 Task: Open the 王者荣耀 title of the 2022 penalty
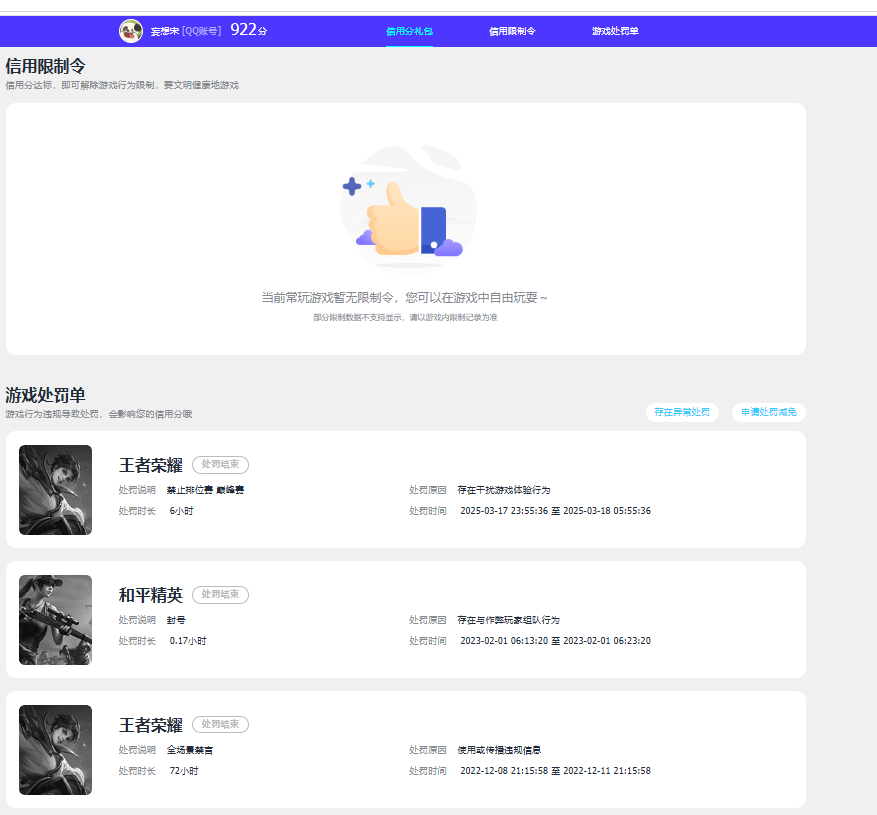pyautogui.click(x=151, y=725)
